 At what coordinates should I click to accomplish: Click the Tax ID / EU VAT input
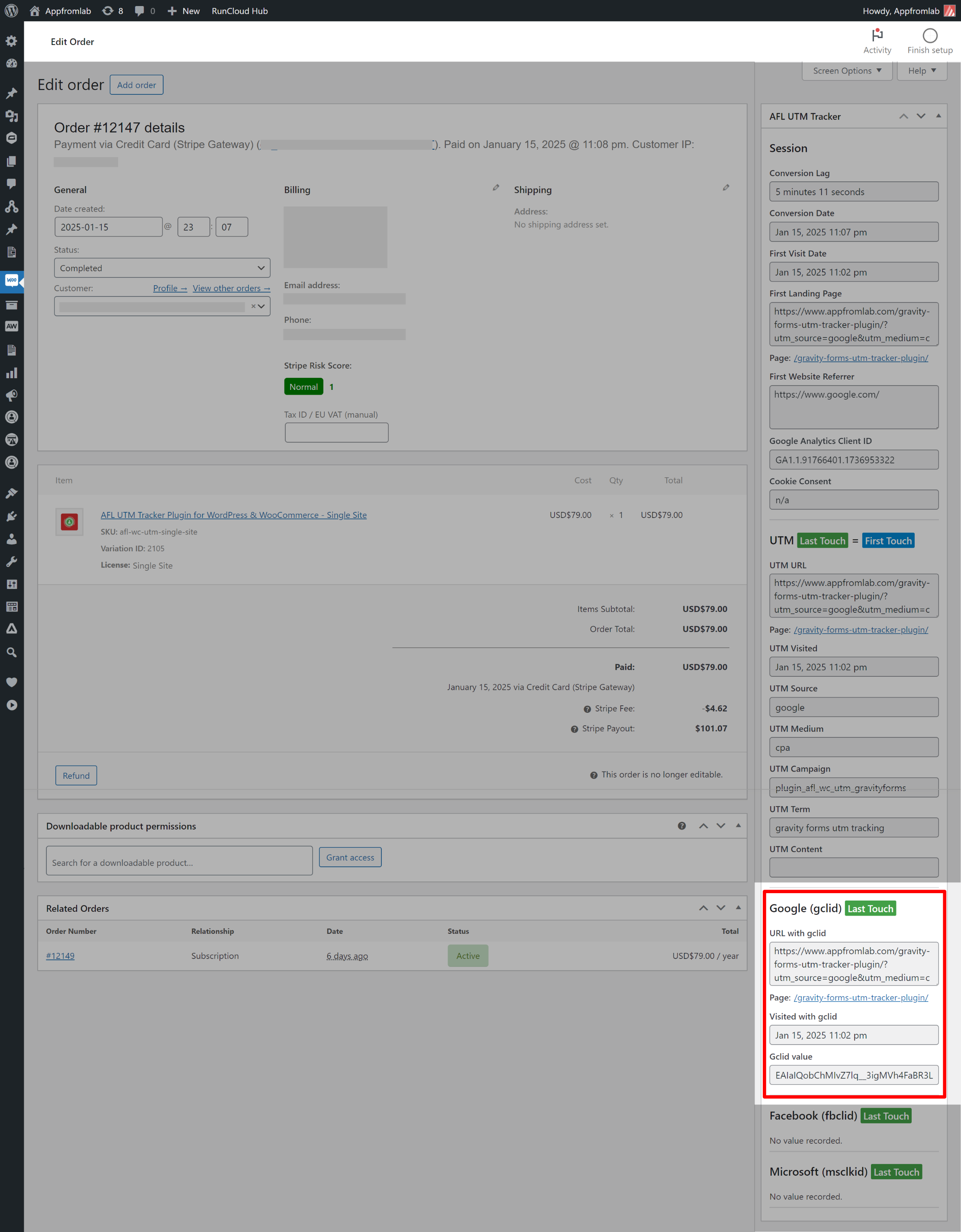336,433
